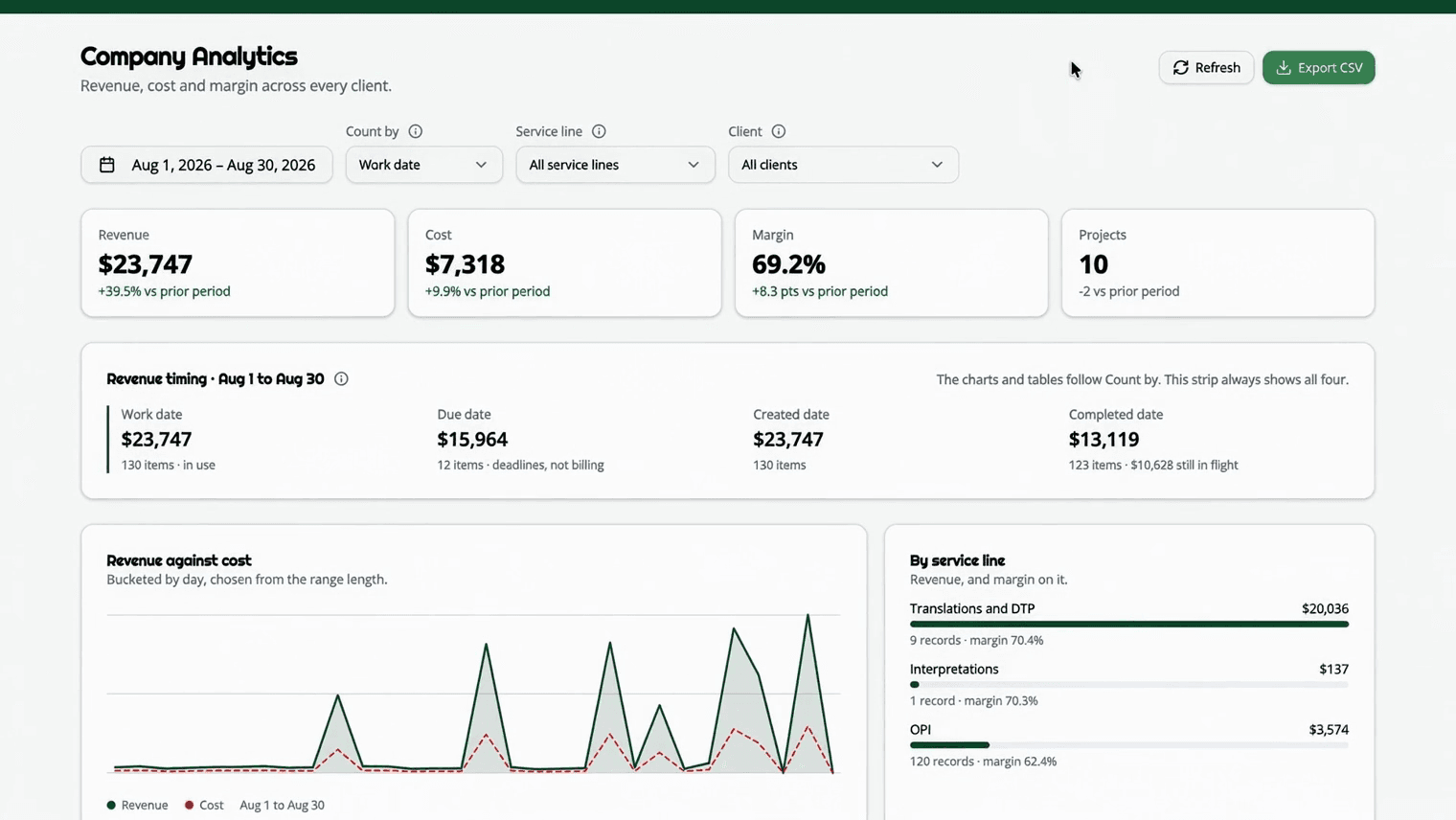Click the Export CSV button label
This screenshot has width=1456, height=820.
pyautogui.click(x=1330, y=68)
